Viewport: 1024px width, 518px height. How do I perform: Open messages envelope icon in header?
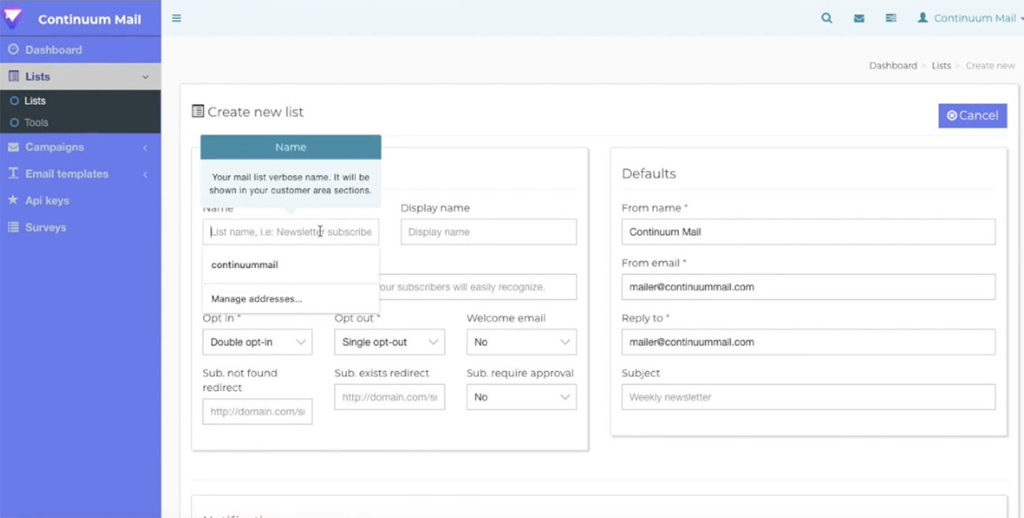[859, 18]
